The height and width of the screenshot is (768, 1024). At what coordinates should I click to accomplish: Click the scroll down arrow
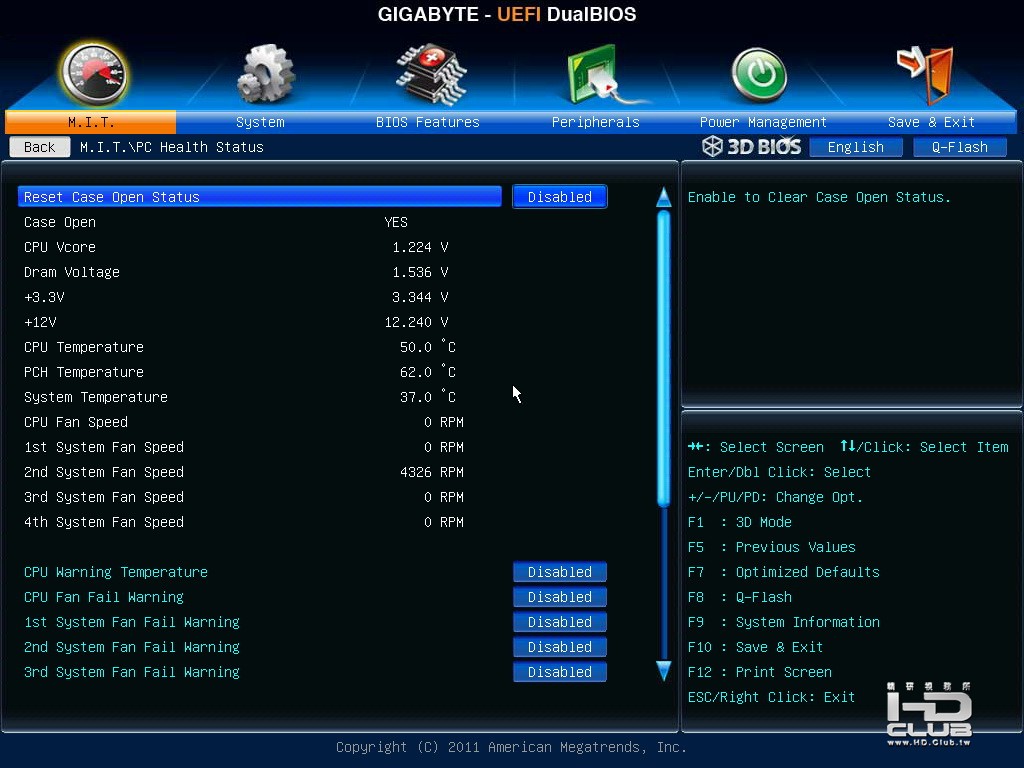[664, 671]
